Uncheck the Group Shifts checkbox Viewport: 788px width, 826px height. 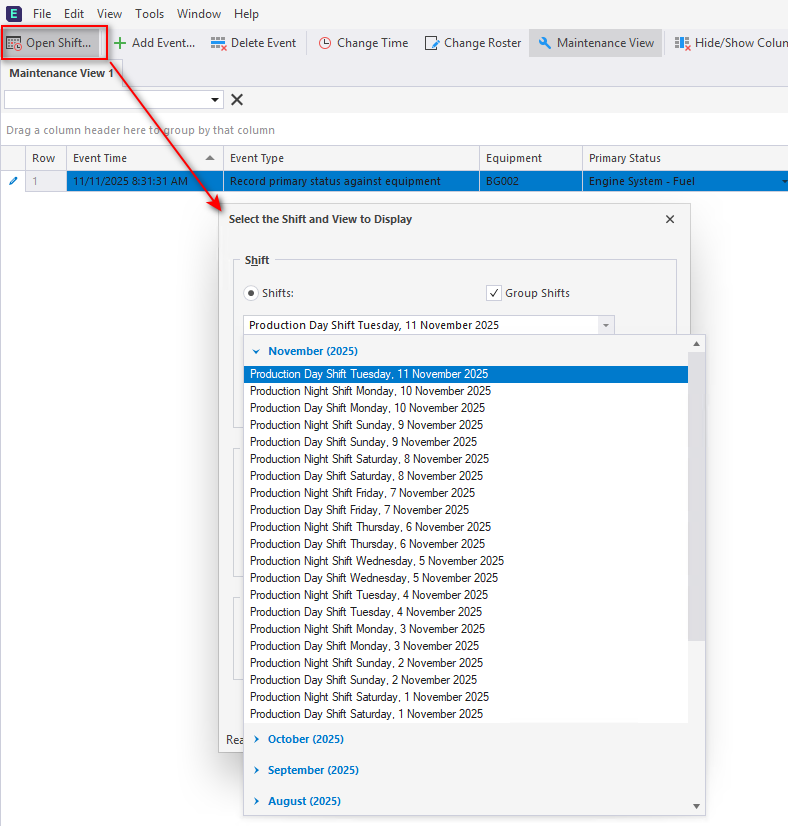[x=493, y=293]
